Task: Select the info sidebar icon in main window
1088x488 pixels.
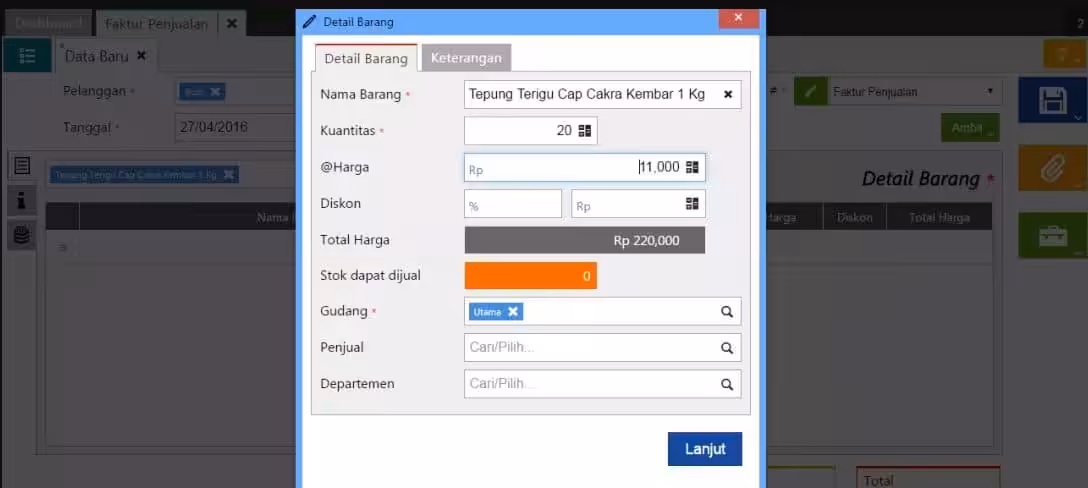Action: (22, 201)
